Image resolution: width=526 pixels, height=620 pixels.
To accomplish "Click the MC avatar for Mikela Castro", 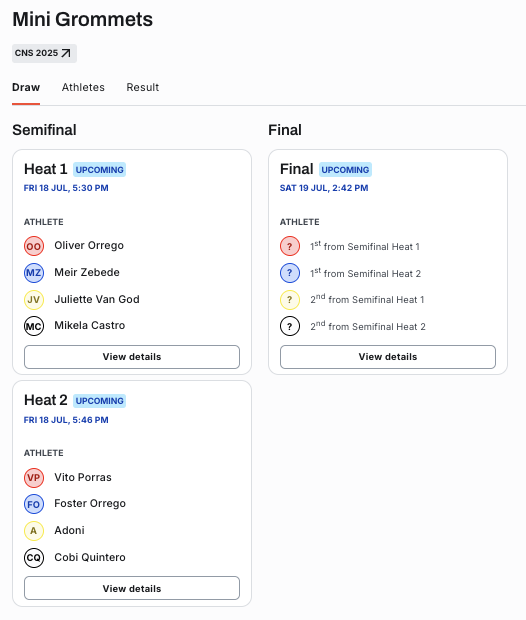I will [34, 326].
